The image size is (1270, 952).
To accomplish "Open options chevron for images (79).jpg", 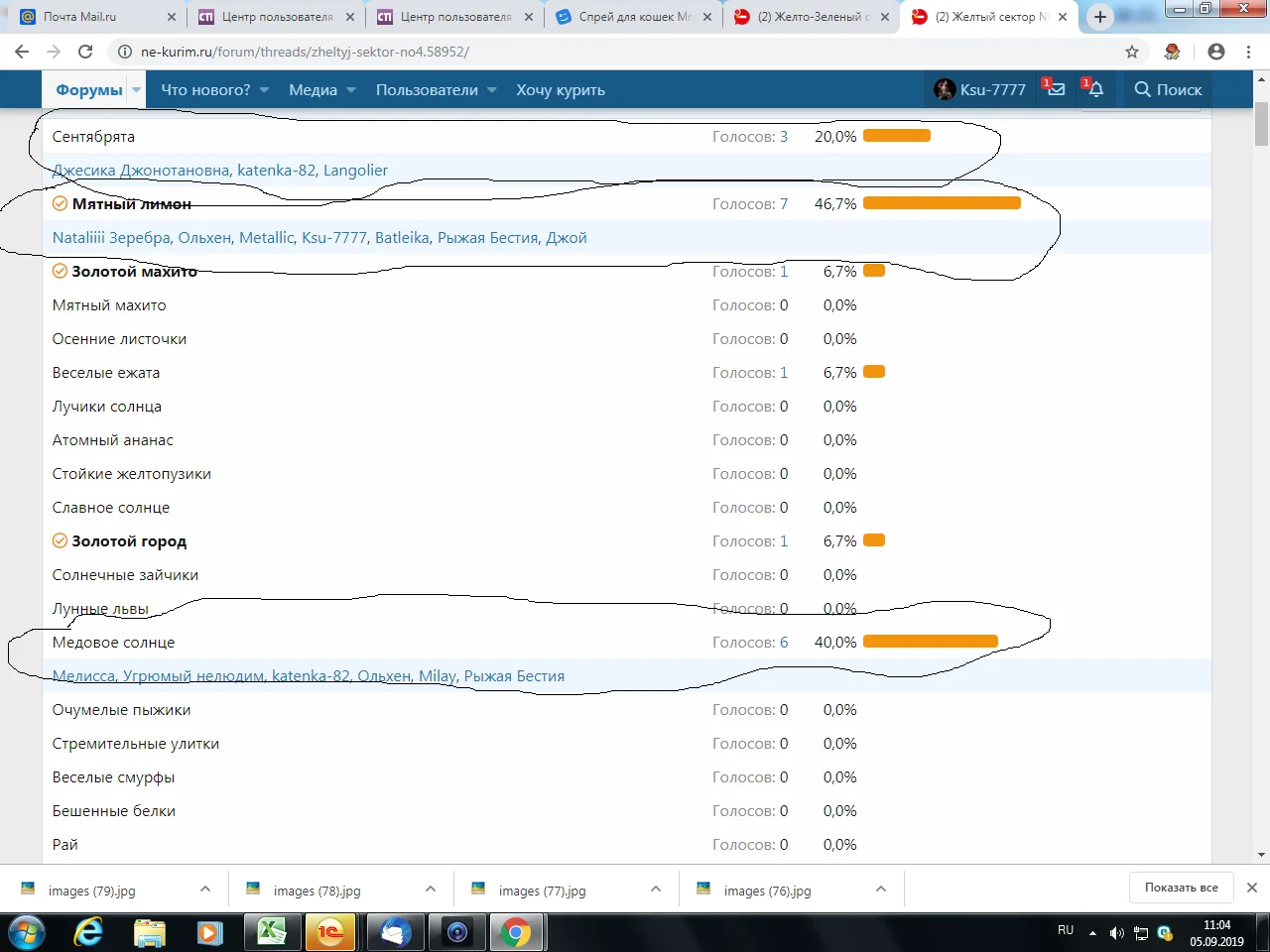I will coord(205,890).
